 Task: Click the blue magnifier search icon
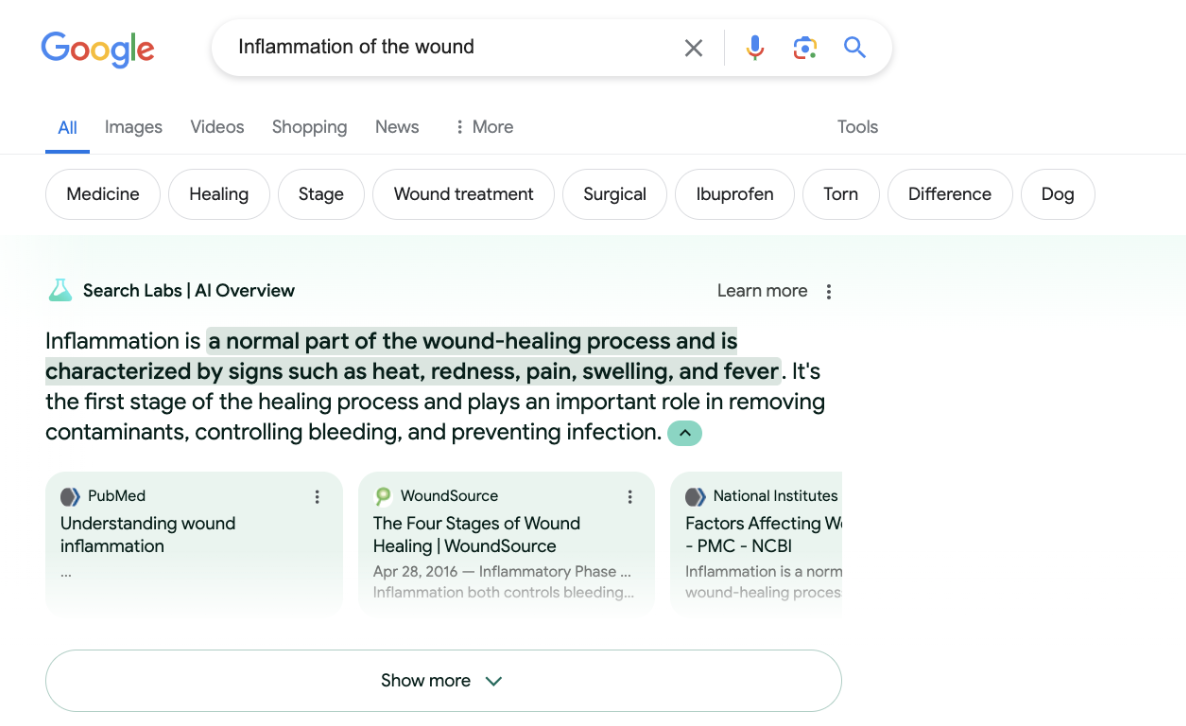tap(855, 47)
